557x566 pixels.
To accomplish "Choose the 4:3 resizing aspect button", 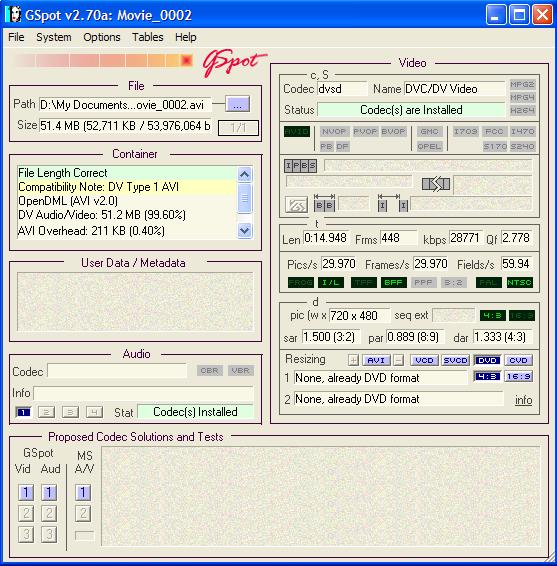I will (487, 376).
